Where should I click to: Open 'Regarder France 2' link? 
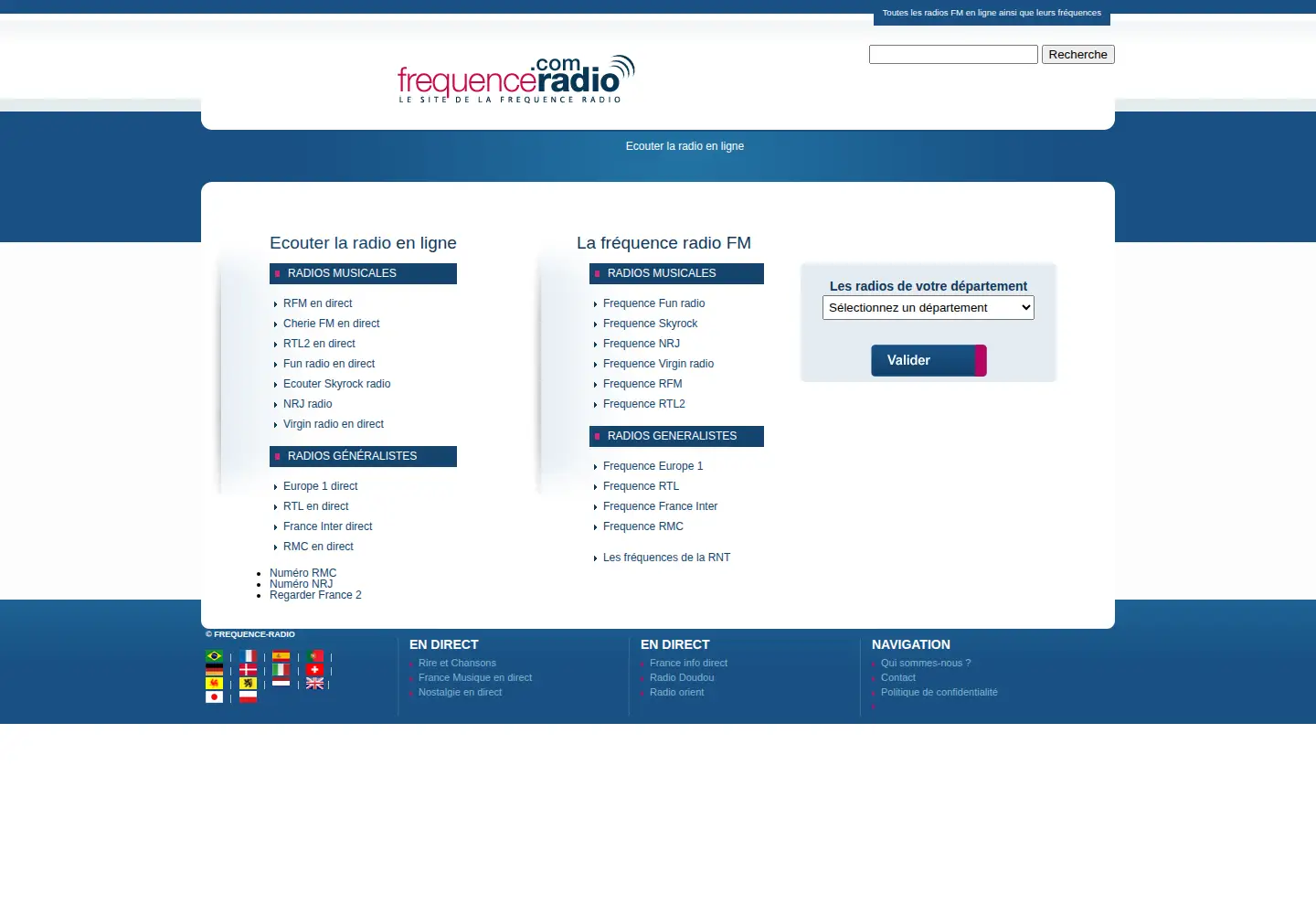pyautogui.click(x=315, y=595)
